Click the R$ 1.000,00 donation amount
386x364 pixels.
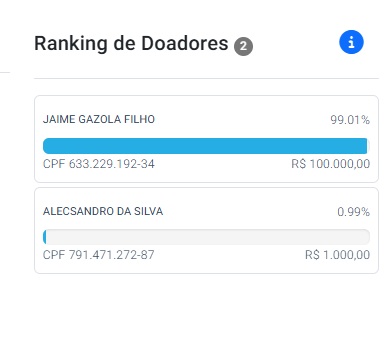(337, 255)
